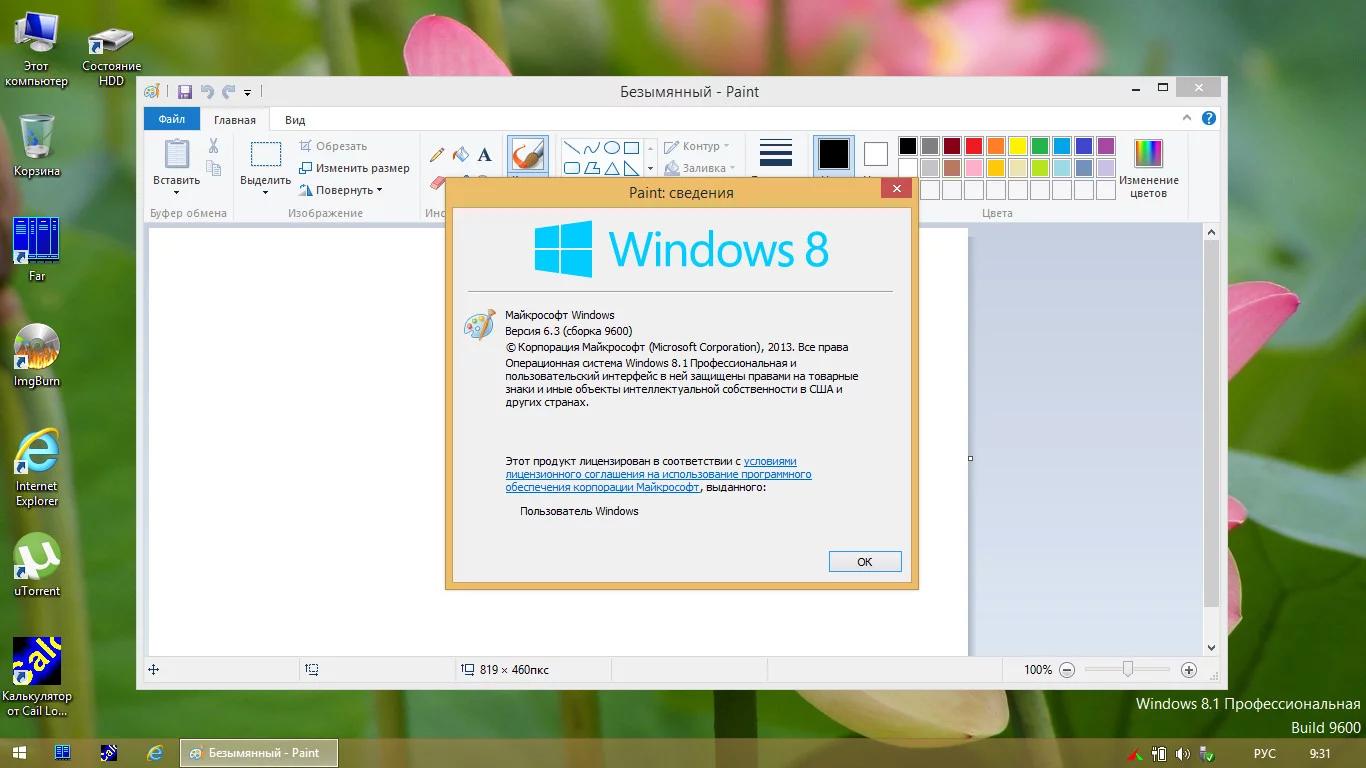This screenshot has height=768, width=1366.
Task: Expand the Выделить dropdown arrow
Action: coord(266,192)
